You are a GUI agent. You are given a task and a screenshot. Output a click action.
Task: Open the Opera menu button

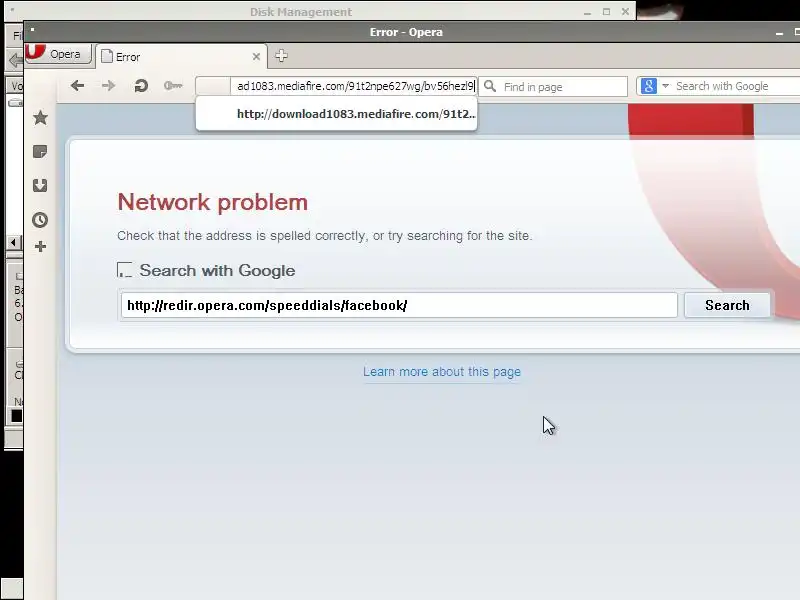(59, 54)
